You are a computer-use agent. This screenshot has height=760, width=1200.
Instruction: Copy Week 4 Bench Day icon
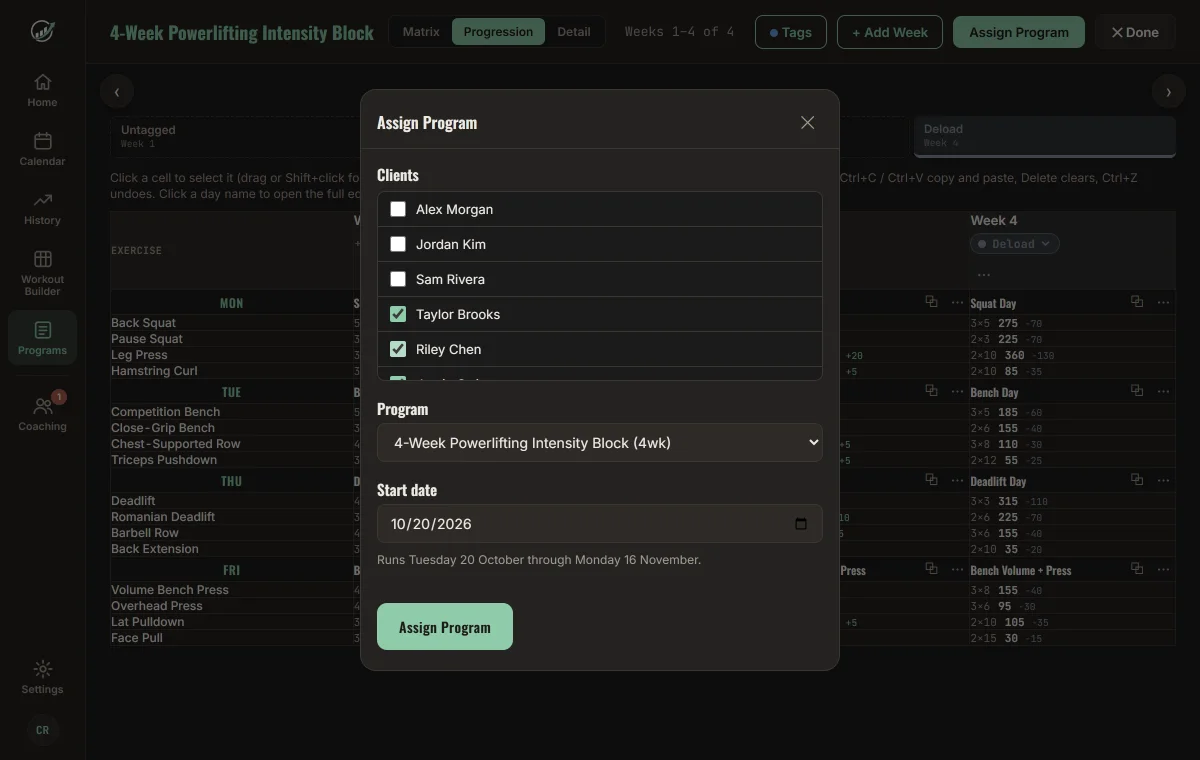point(1137,391)
